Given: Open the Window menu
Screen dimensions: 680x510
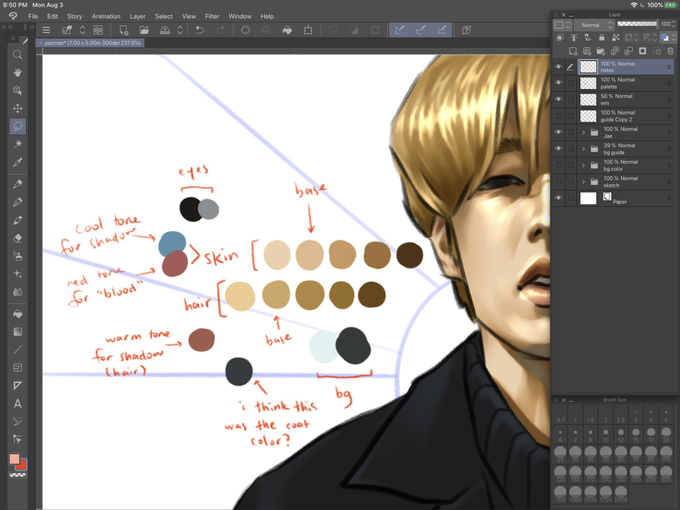Looking at the screenshot, I should pyautogui.click(x=240, y=16).
